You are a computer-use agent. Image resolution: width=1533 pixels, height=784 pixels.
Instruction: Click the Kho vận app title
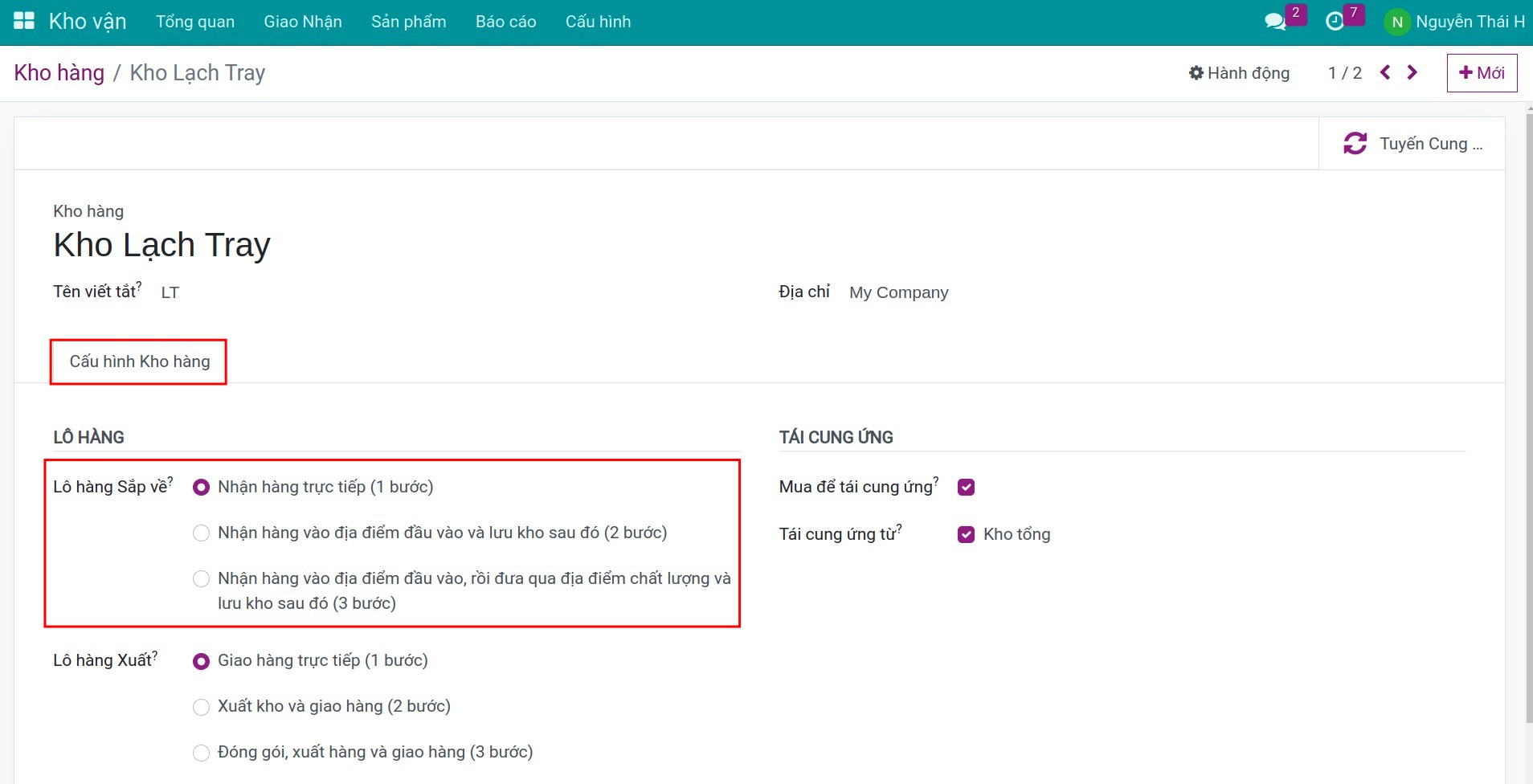point(88,22)
